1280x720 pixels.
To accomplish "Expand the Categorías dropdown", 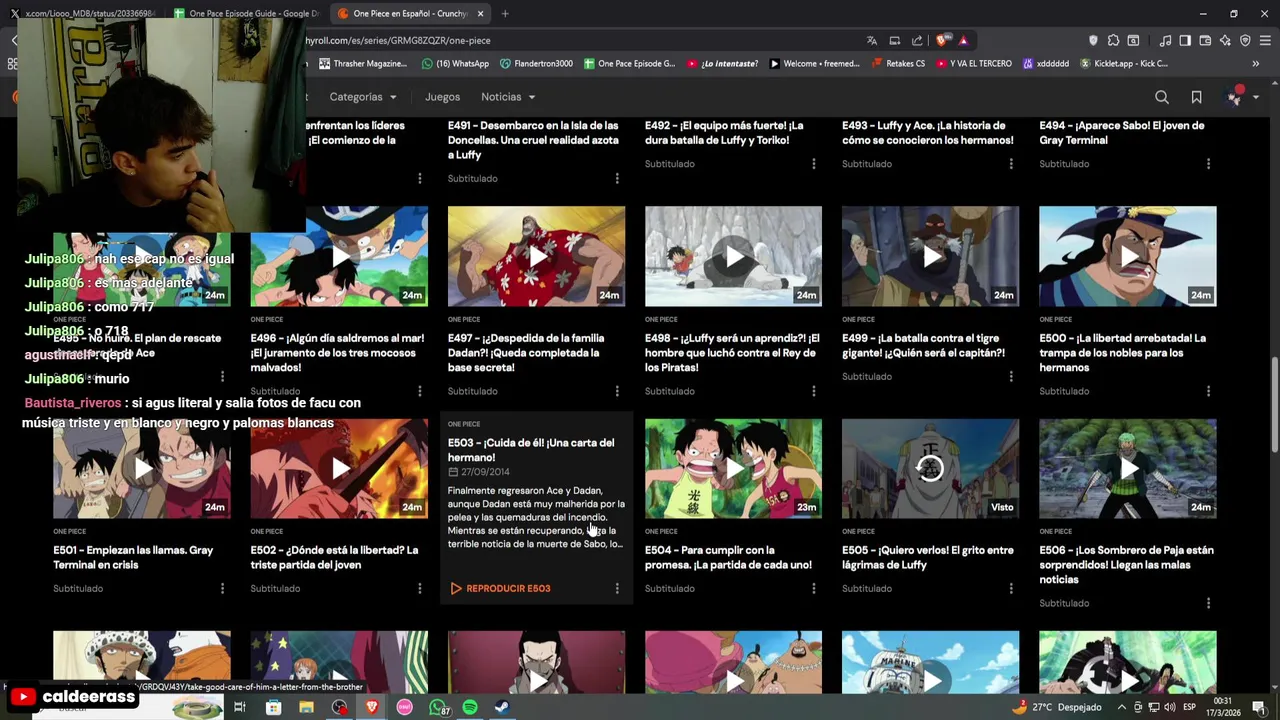I will click(x=363, y=97).
